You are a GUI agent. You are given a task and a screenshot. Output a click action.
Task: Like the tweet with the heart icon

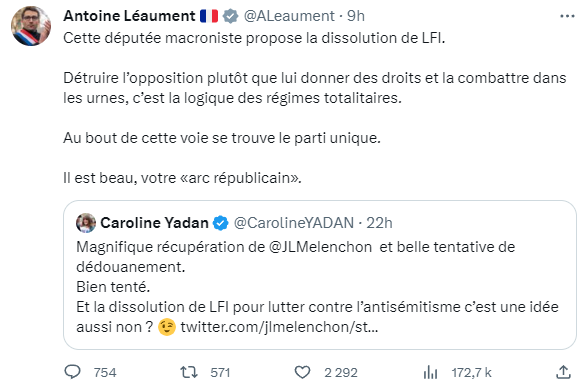[x=302, y=372]
